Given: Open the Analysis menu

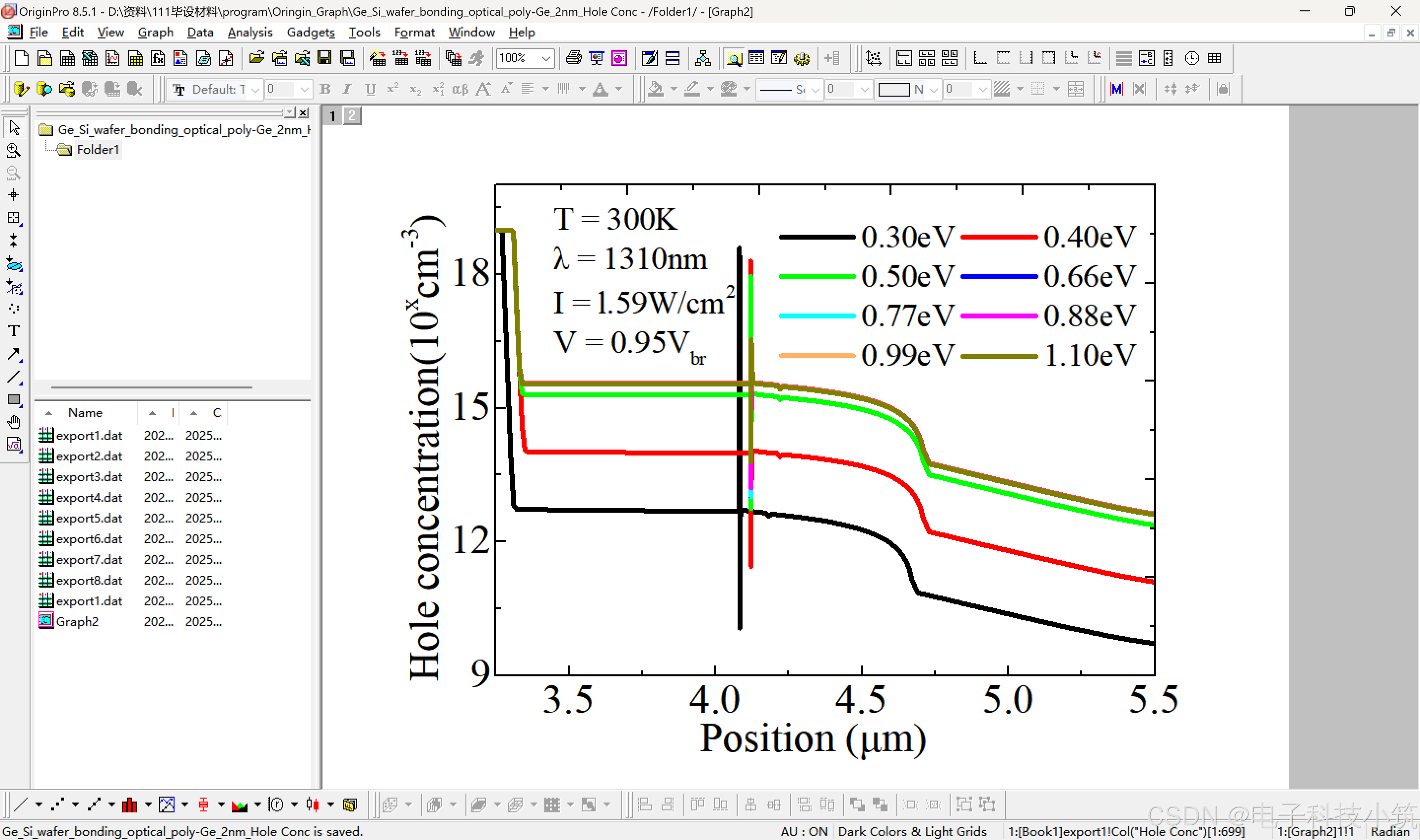Looking at the screenshot, I should pyautogui.click(x=249, y=32).
